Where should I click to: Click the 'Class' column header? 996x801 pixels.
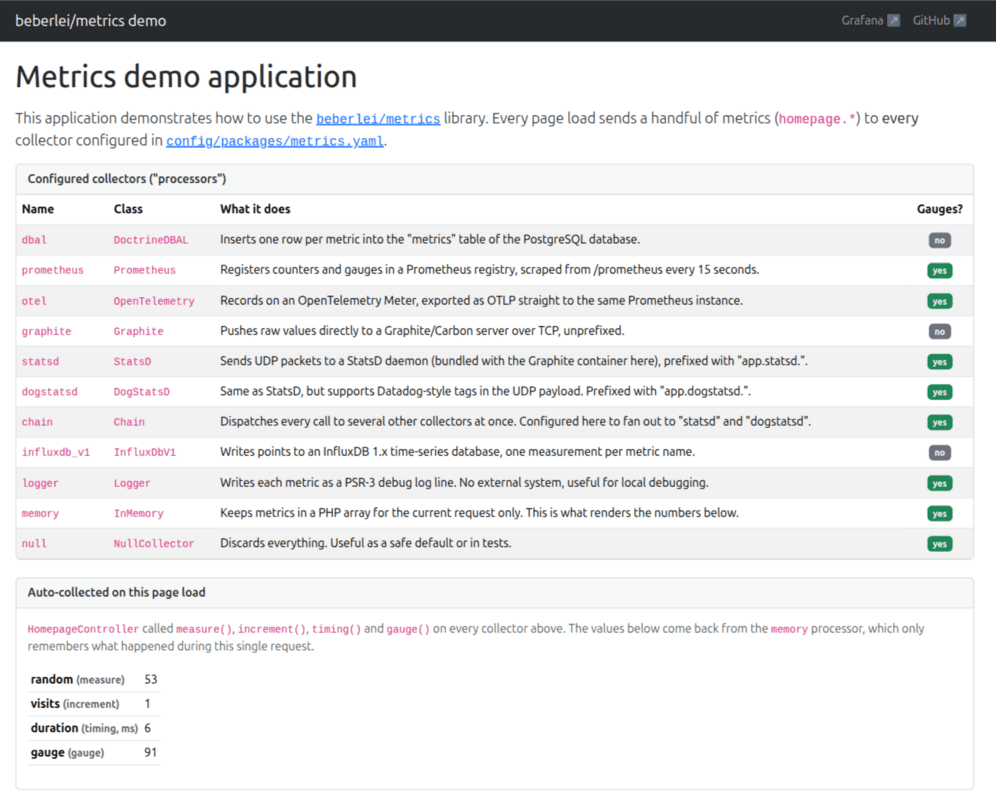coord(128,209)
